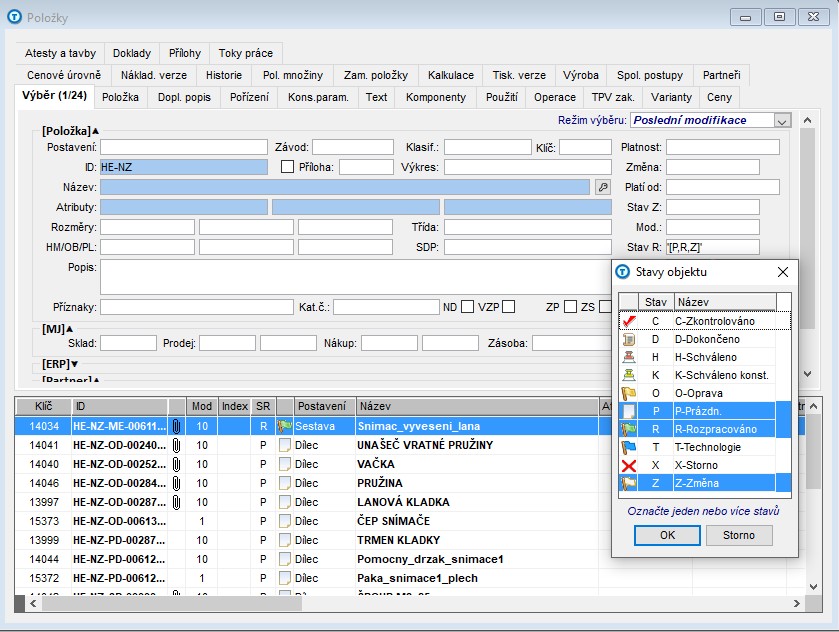Enable the ND checkbox
This screenshot has width=839, height=632.
(467, 307)
